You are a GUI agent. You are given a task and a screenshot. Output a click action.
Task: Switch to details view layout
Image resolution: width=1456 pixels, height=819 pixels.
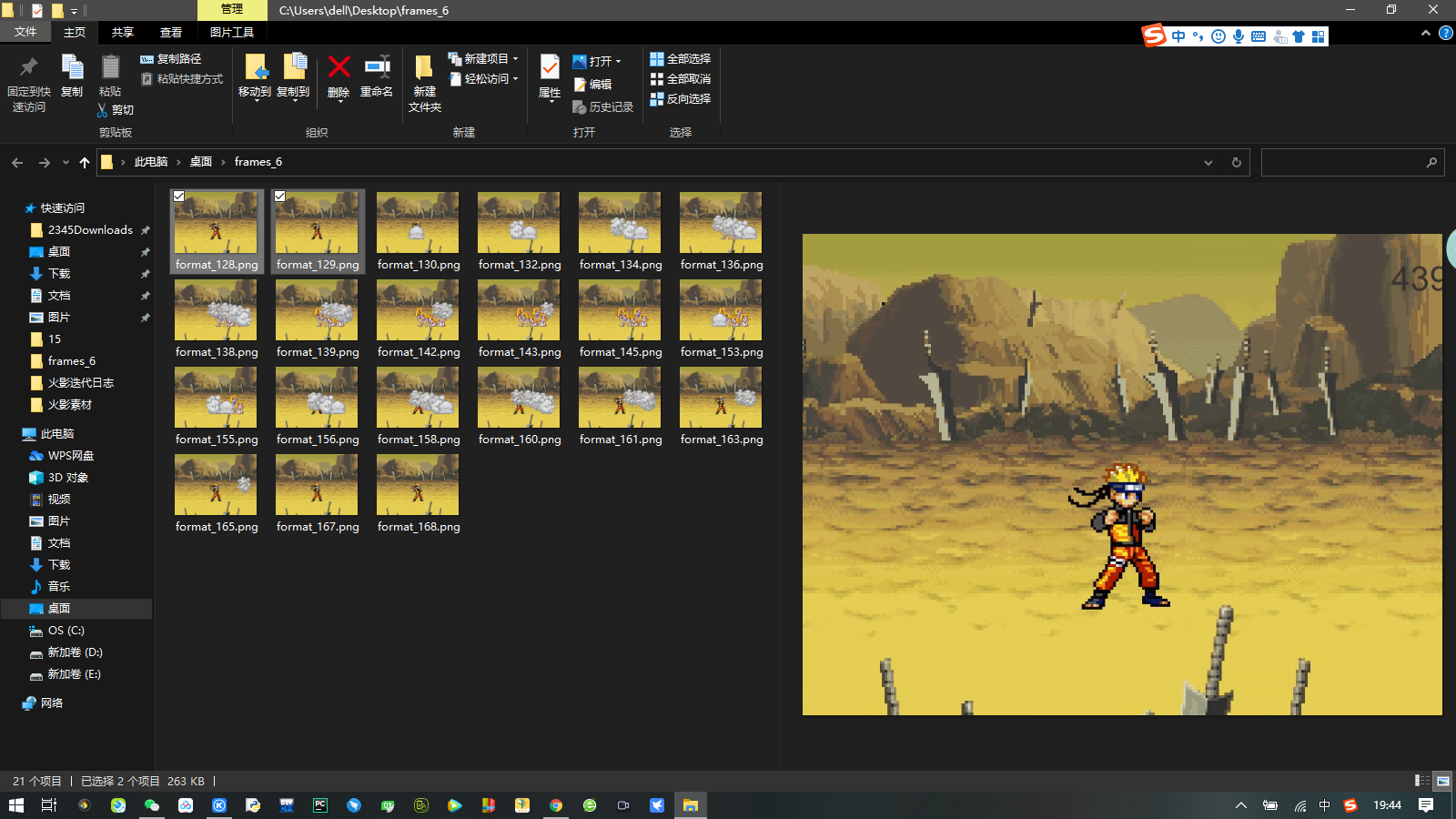1421,781
